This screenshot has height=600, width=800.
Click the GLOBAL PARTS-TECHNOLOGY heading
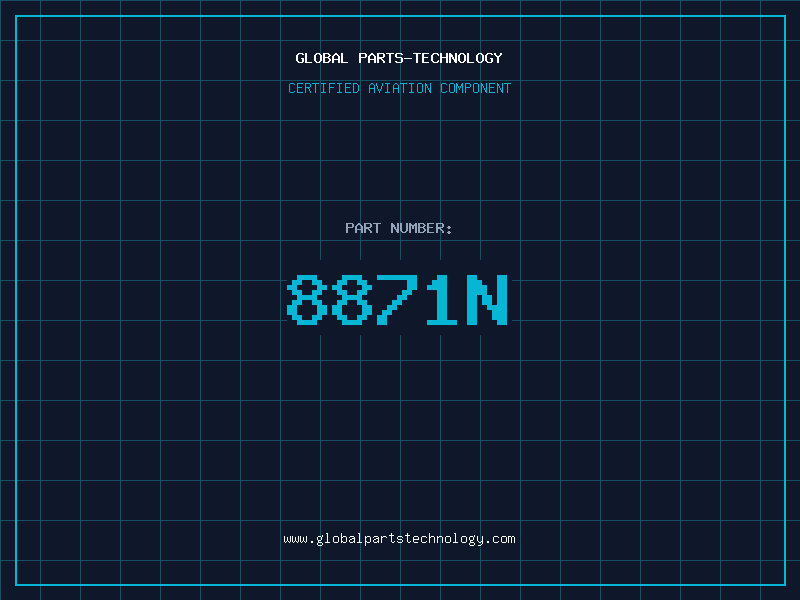point(399,58)
